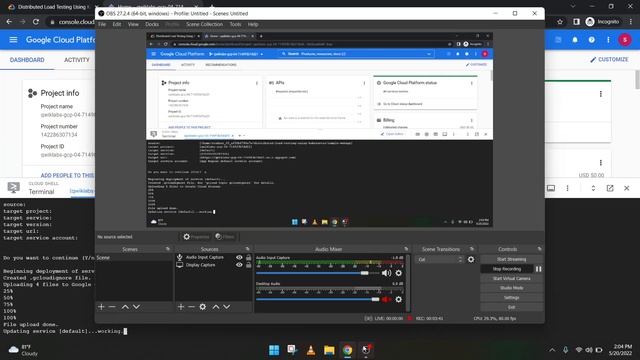Screen dimensions: 640x360
Task: Pause recording in OBS Controls
Action: point(539,269)
